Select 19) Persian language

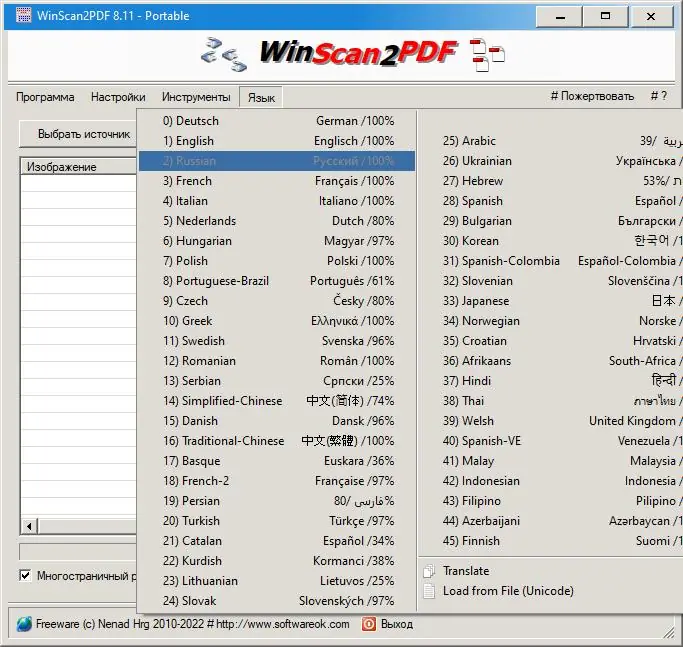(x=277, y=501)
